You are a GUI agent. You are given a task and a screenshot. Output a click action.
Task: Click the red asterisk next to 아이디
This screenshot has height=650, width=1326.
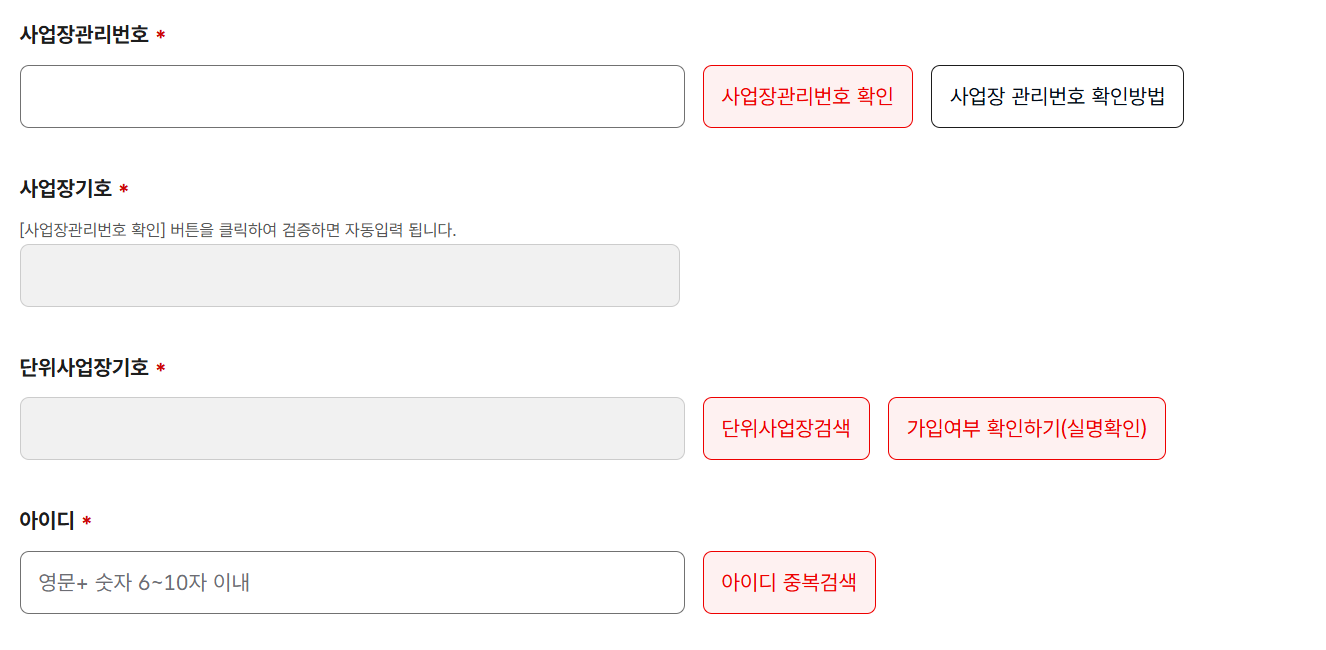point(86,520)
